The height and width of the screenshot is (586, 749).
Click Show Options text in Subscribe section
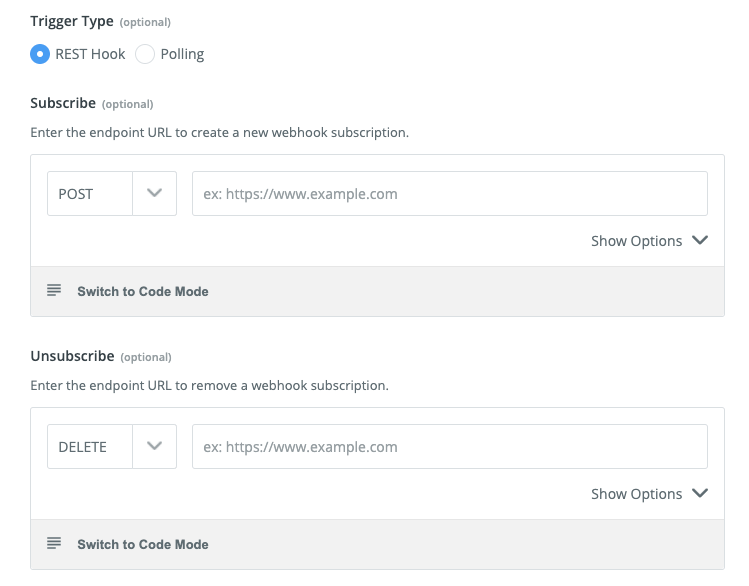pos(636,241)
